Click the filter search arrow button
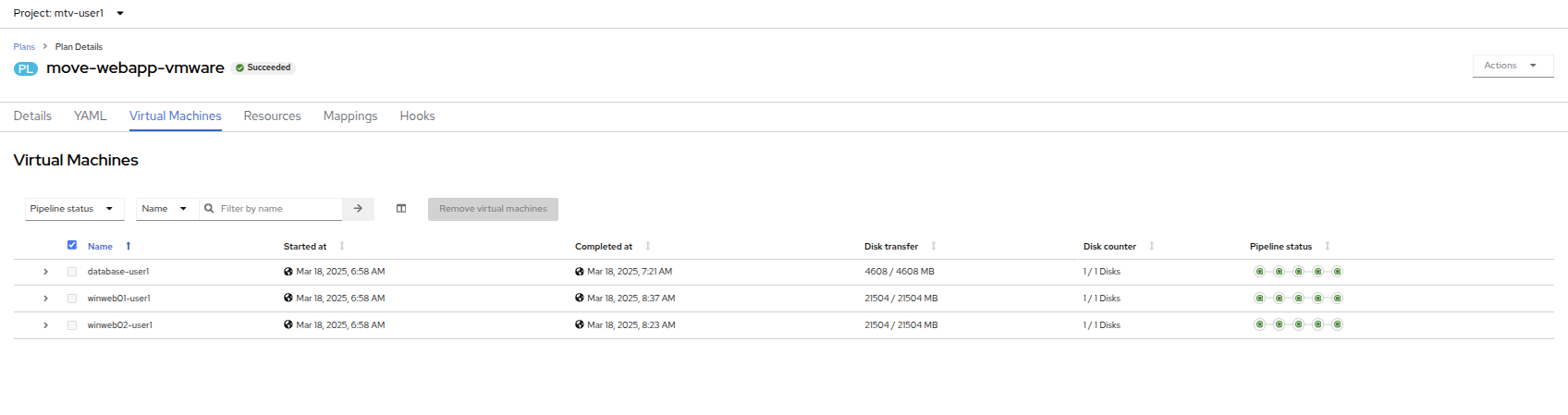The image size is (1568, 415). (358, 209)
